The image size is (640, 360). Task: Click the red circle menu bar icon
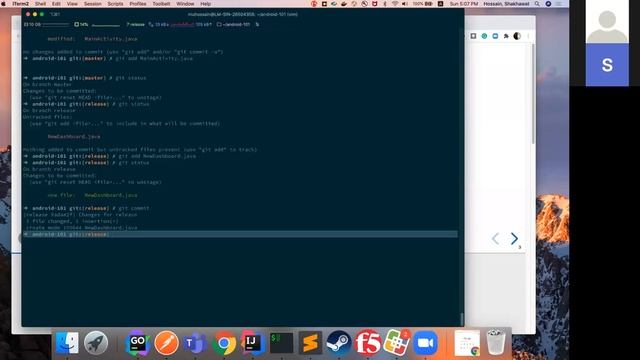coord(314,4)
